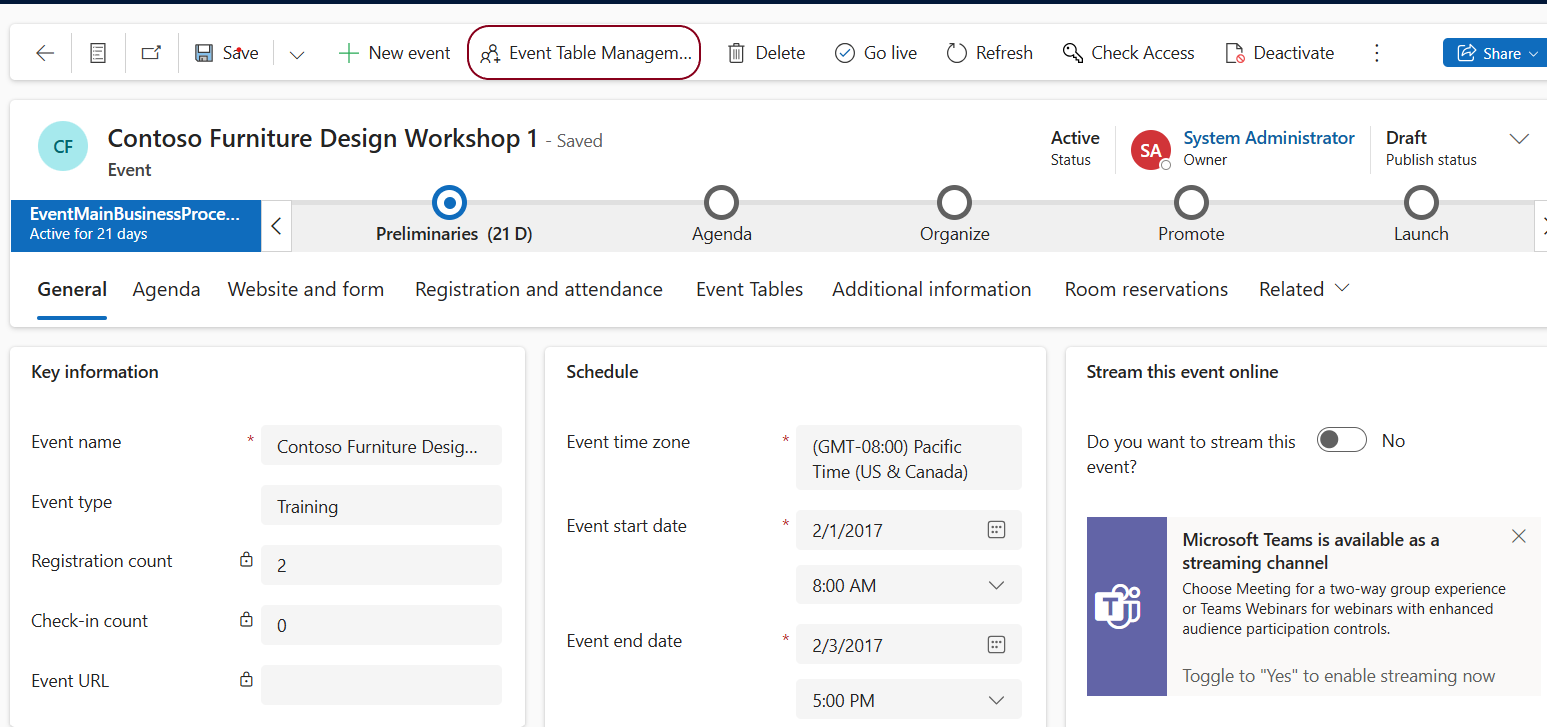
Task: Click the empty Event URL field
Action: [x=381, y=685]
